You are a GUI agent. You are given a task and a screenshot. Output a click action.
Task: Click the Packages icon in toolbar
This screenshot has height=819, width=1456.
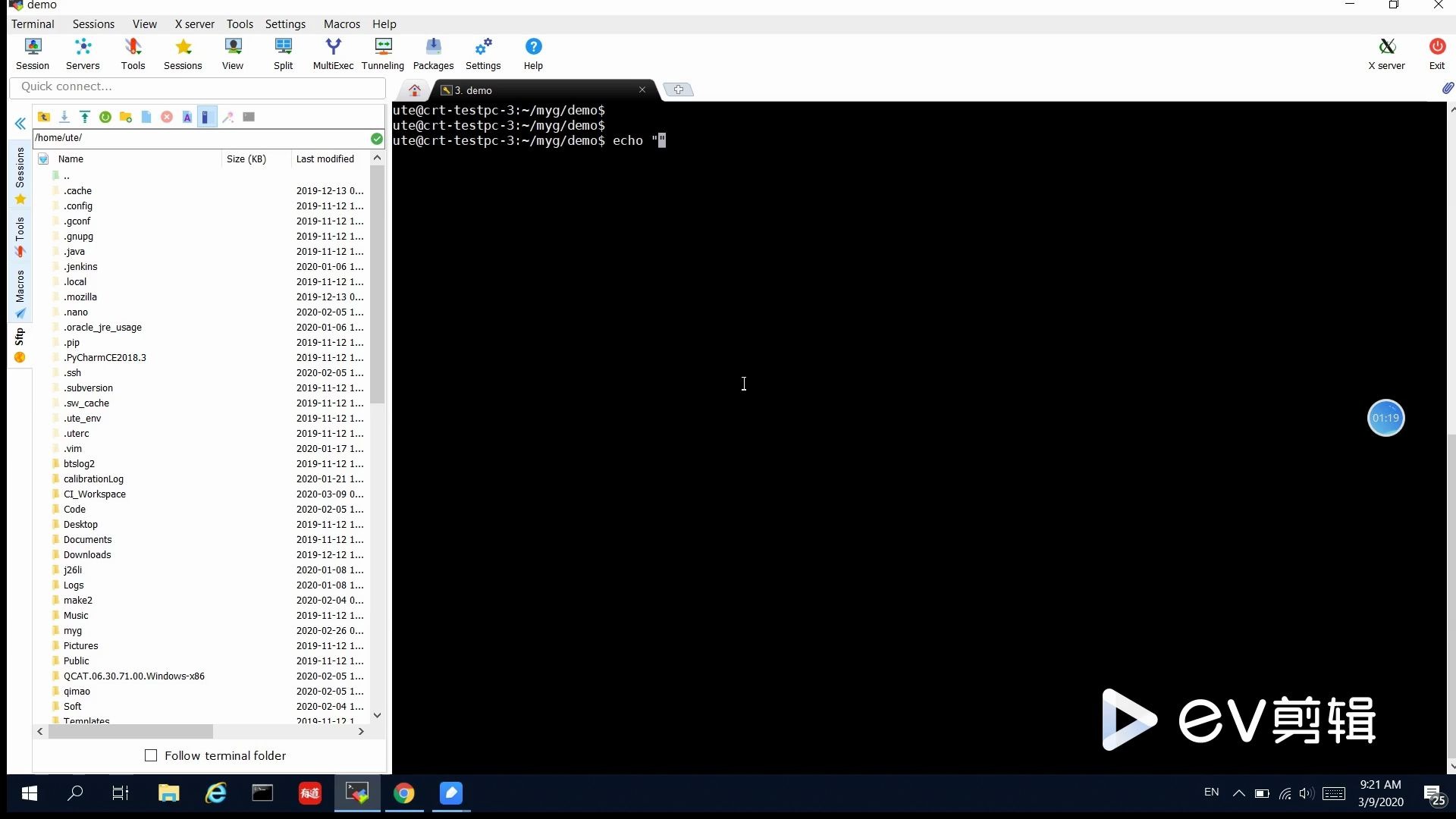tap(434, 54)
